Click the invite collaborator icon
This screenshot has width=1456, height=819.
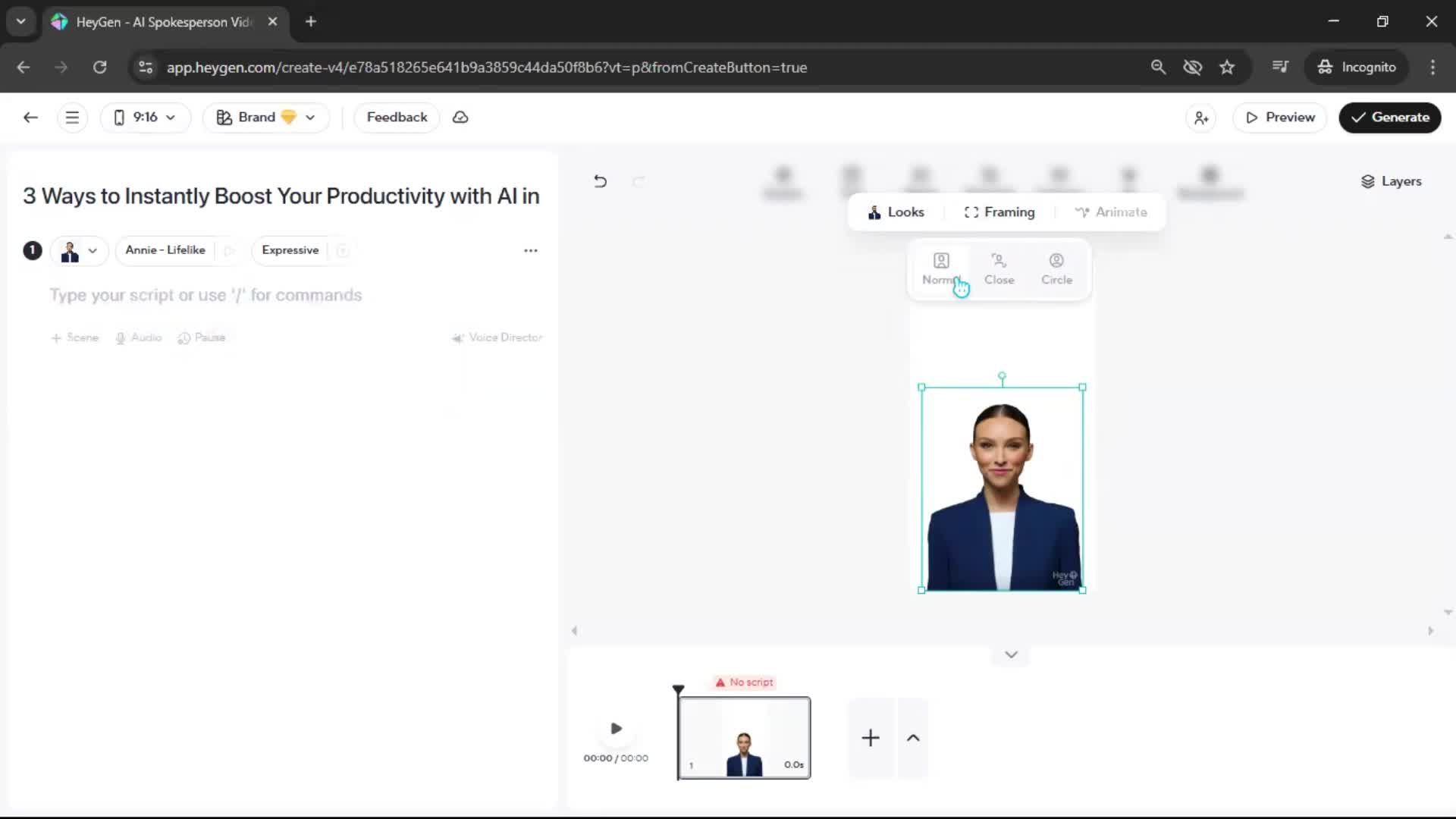[1201, 118]
